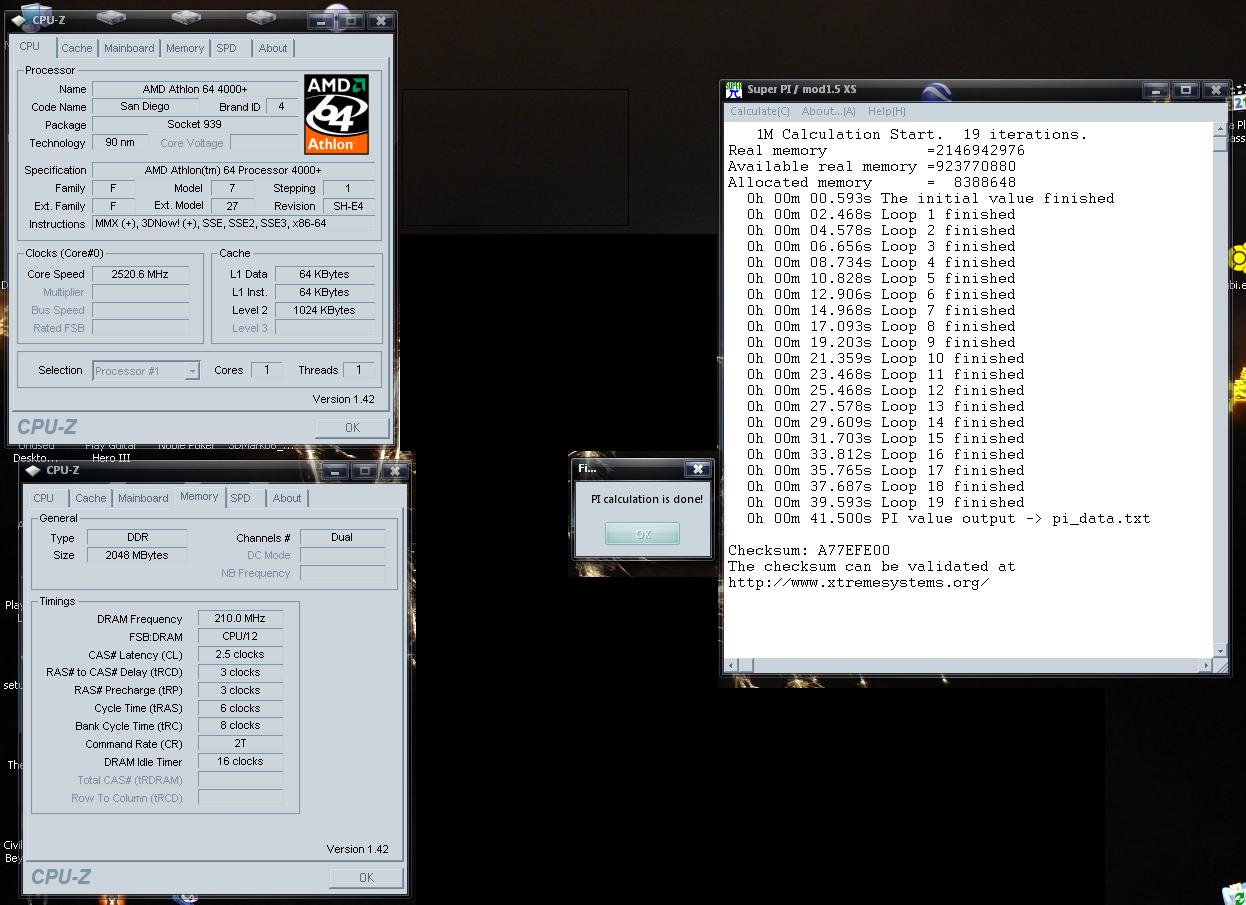Click the Instructions field listing MMX, SSE
1246x905 pixels.
pyautogui.click(x=234, y=224)
